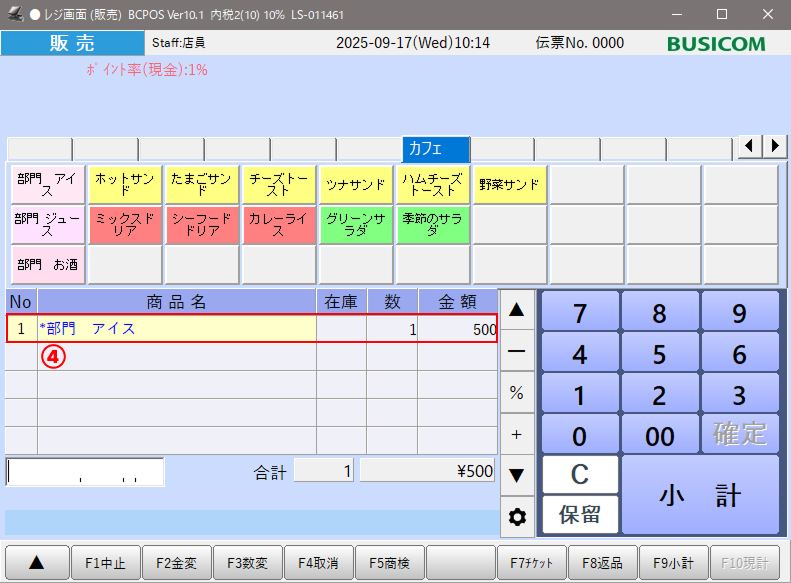Select the カフェ category tab
This screenshot has height=583, width=791.
pyautogui.click(x=435, y=149)
